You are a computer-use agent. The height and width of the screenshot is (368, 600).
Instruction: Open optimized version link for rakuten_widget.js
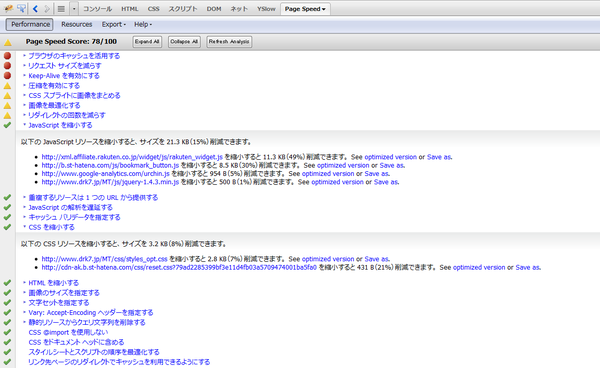click(390, 157)
